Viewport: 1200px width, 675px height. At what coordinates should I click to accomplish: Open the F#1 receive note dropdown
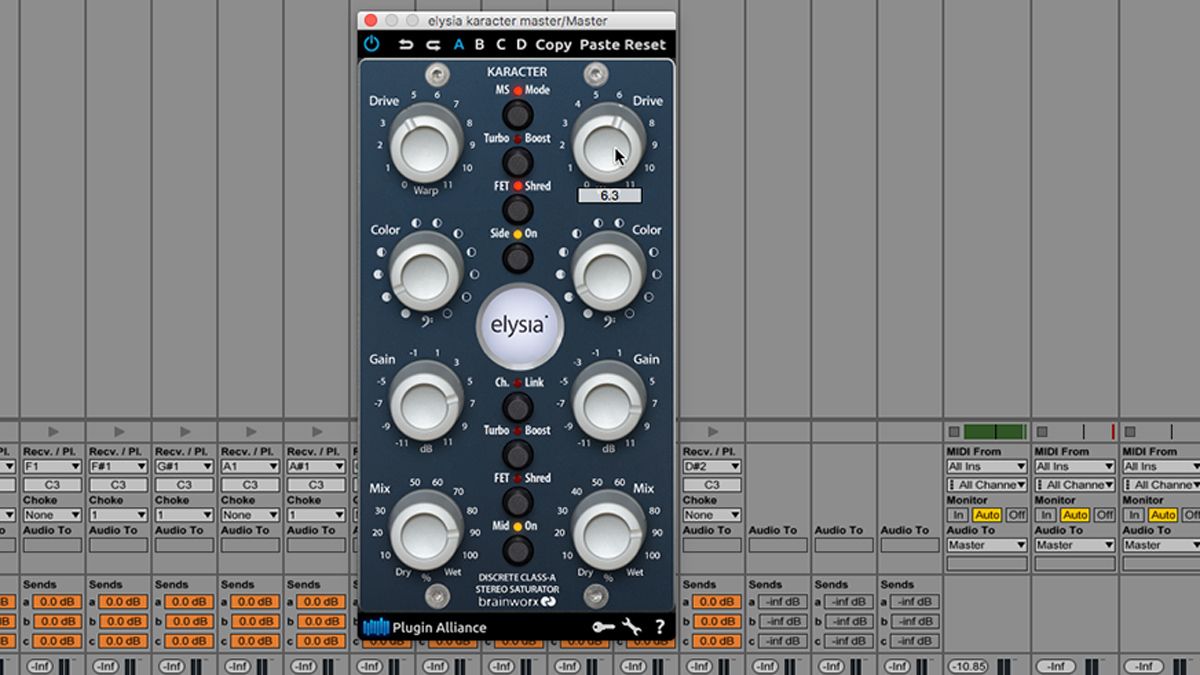(118, 467)
